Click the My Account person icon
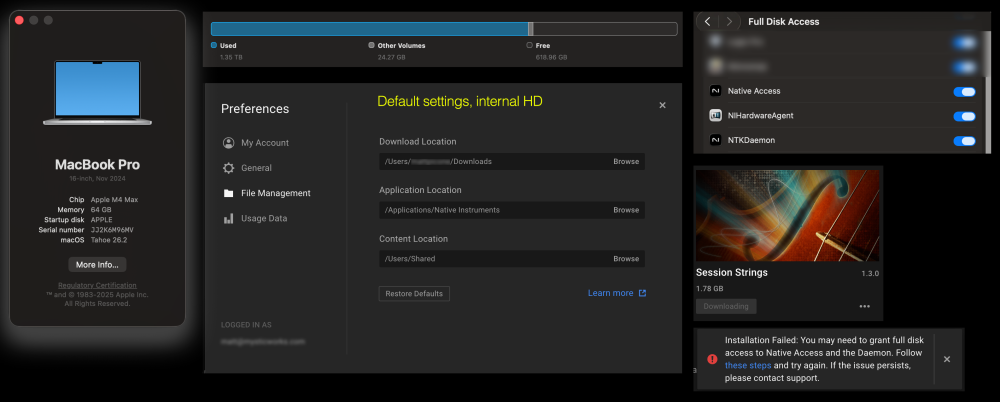Viewport: 1000px width, 402px height. [x=228, y=143]
